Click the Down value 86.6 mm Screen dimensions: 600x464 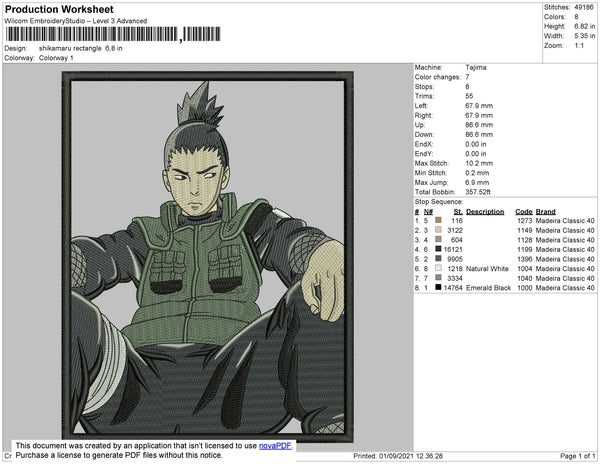click(x=479, y=134)
